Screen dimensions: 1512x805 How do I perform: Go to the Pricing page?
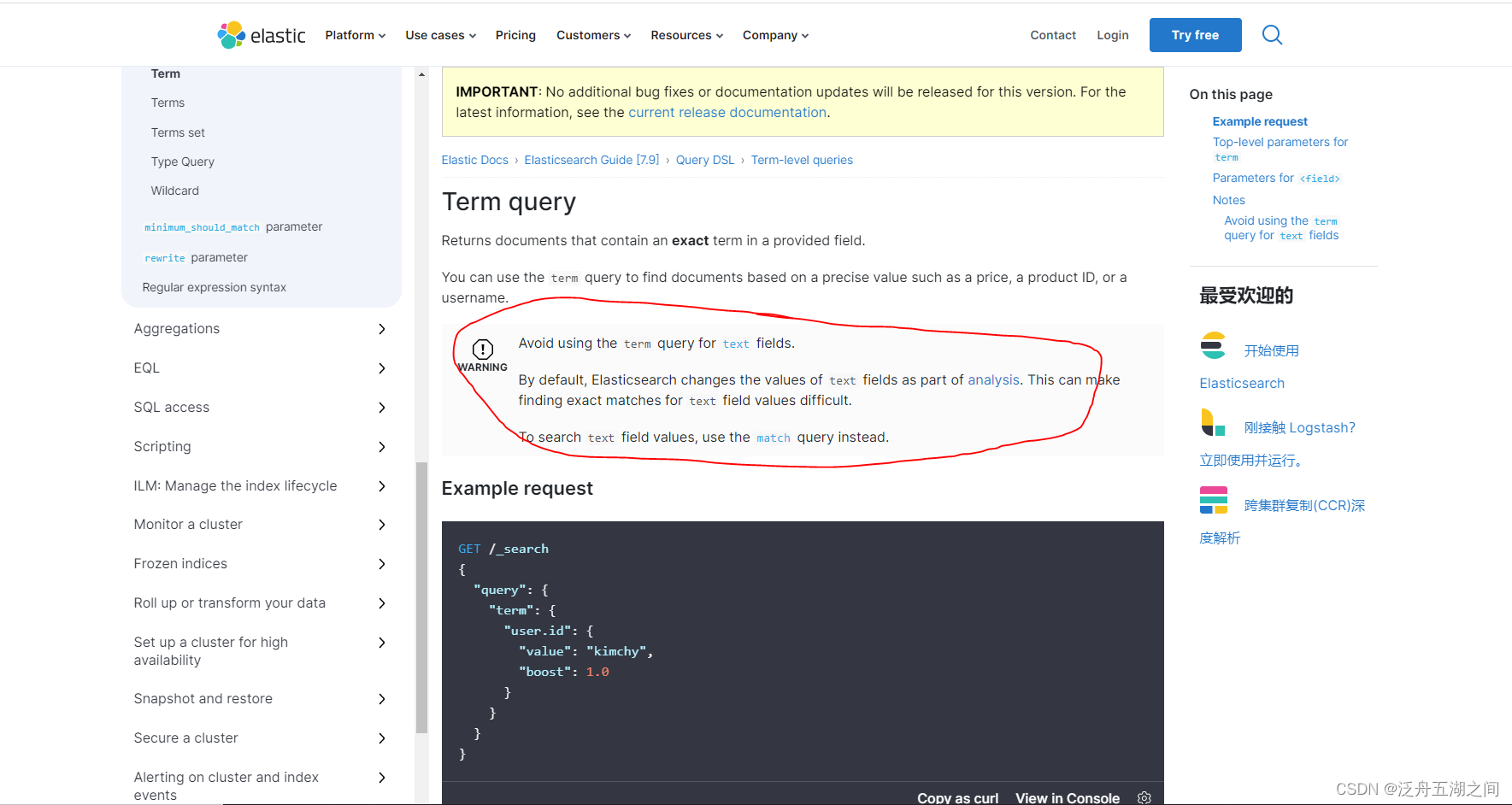click(515, 35)
